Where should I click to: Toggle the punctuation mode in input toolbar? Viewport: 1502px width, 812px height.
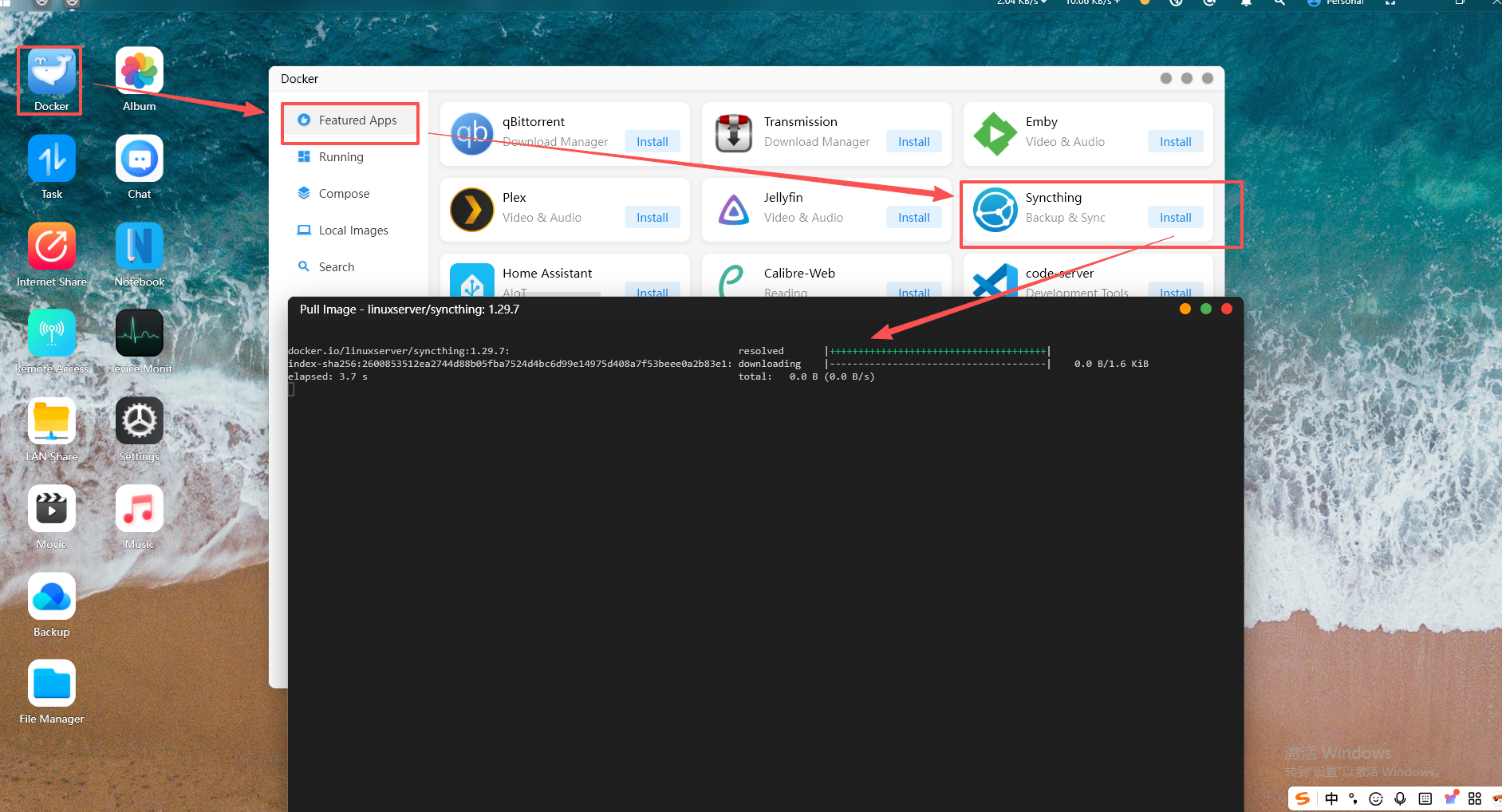click(1353, 798)
